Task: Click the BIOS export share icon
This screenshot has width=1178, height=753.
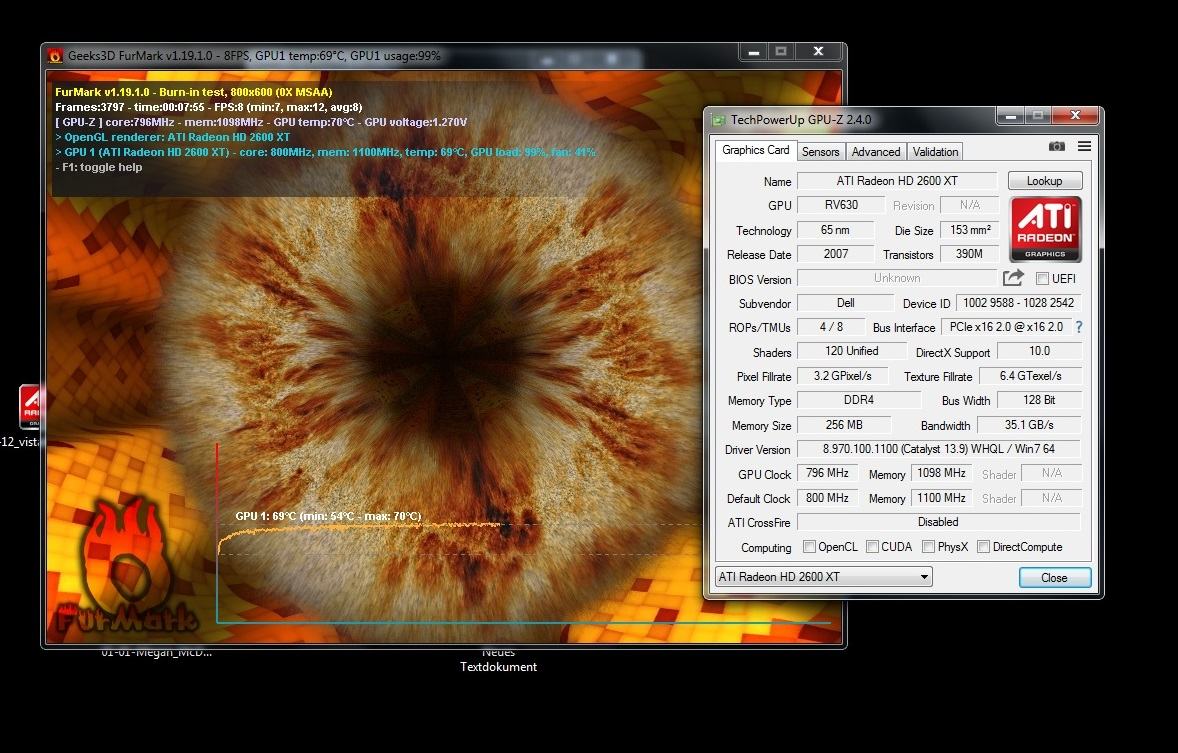Action: coord(1013,278)
